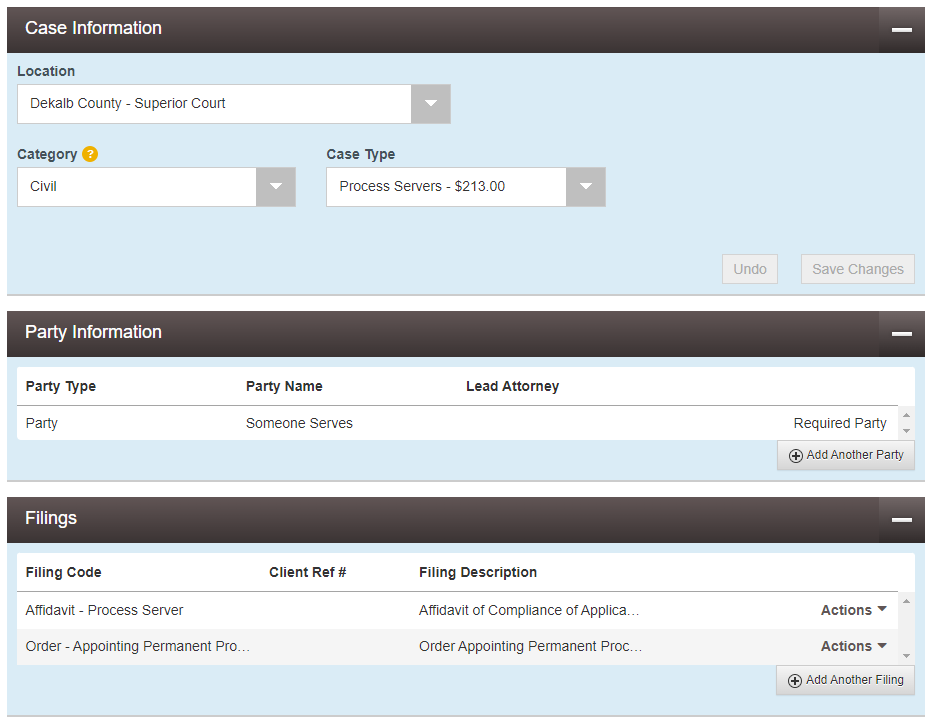Click Add Another Filing button
Screen dimensions: 932x722
click(x=846, y=680)
